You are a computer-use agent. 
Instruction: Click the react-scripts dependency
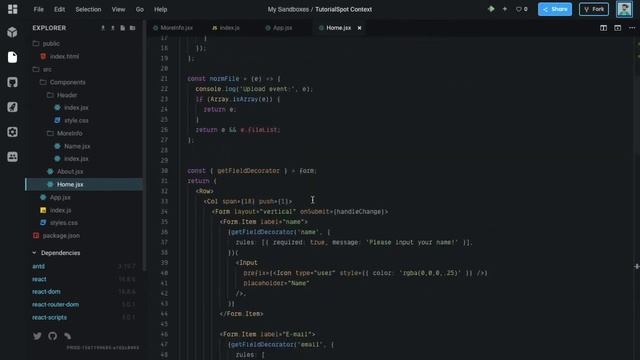(x=49, y=317)
